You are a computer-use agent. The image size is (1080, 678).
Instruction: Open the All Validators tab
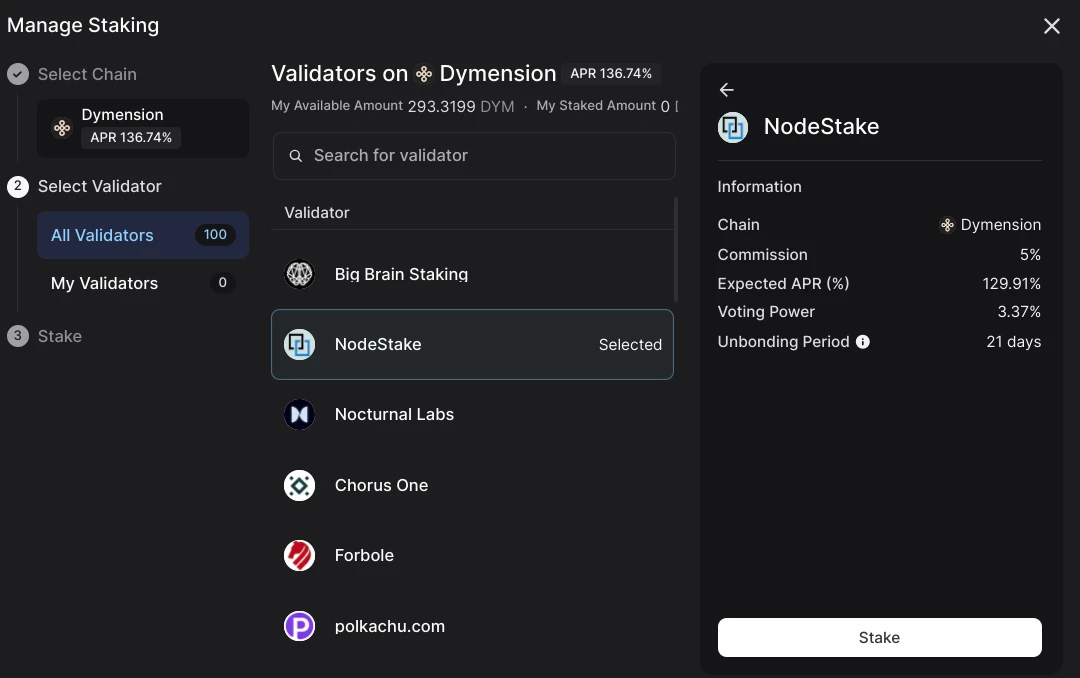coord(143,235)
